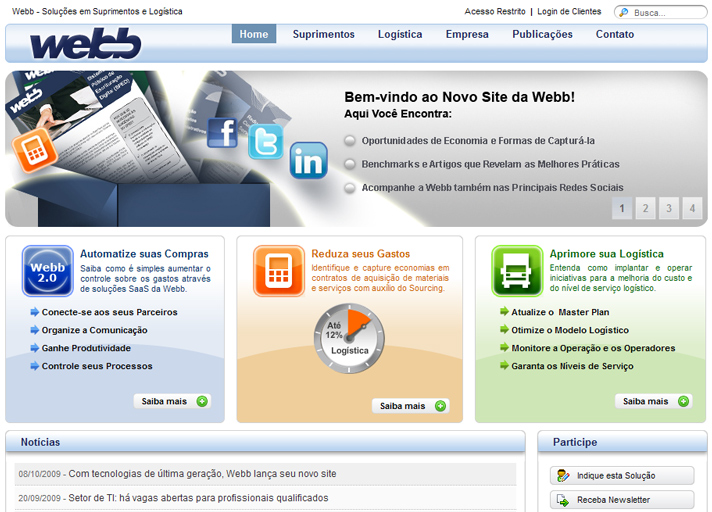Open Otimize o Modelo Logístico link
The height and width of the screenshot is (512, 712).
point(570,330)
